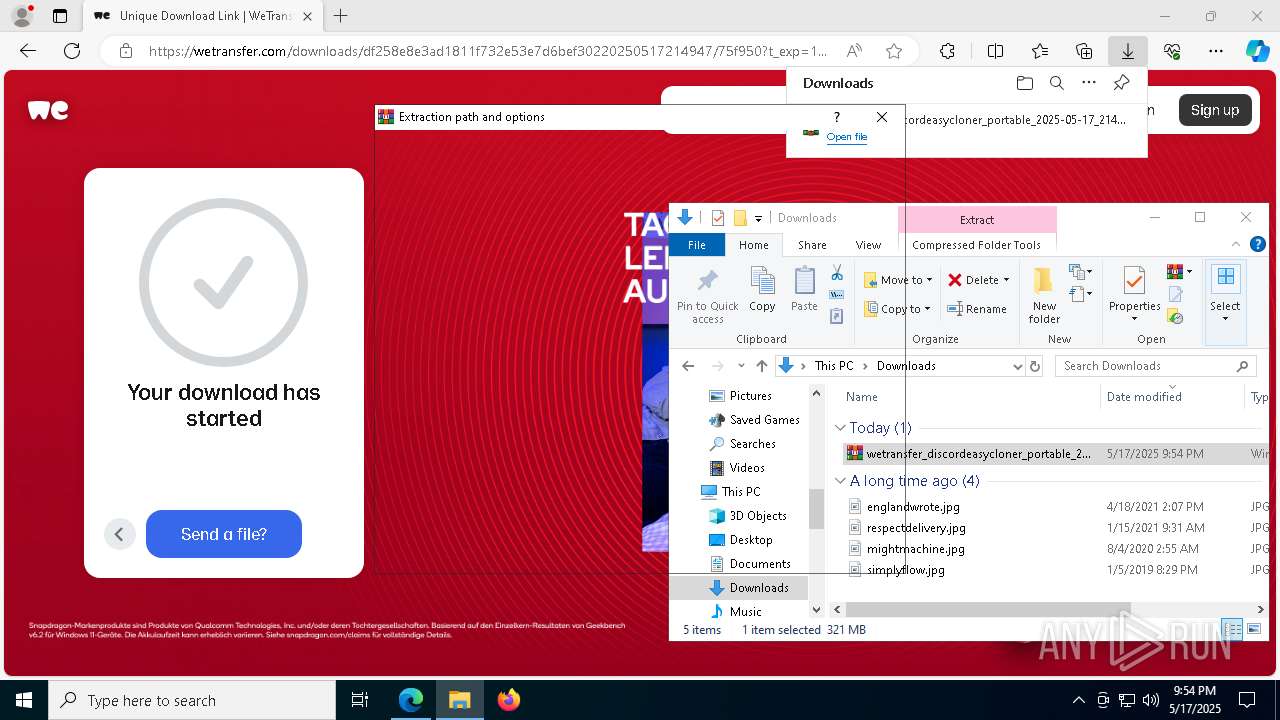The width and height of the screenshot is (1280, 720).
Task: Click the Search Downloads field
Action: [1156, 366]
